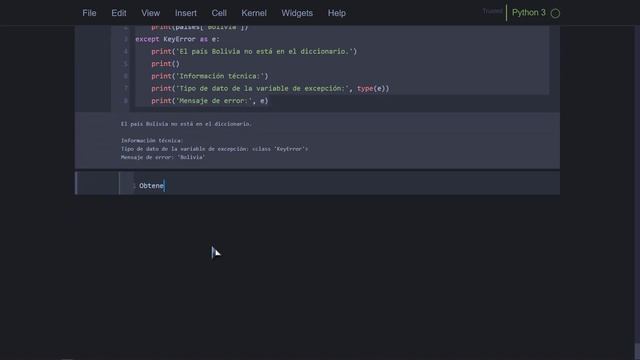Open the View menu

151,13
